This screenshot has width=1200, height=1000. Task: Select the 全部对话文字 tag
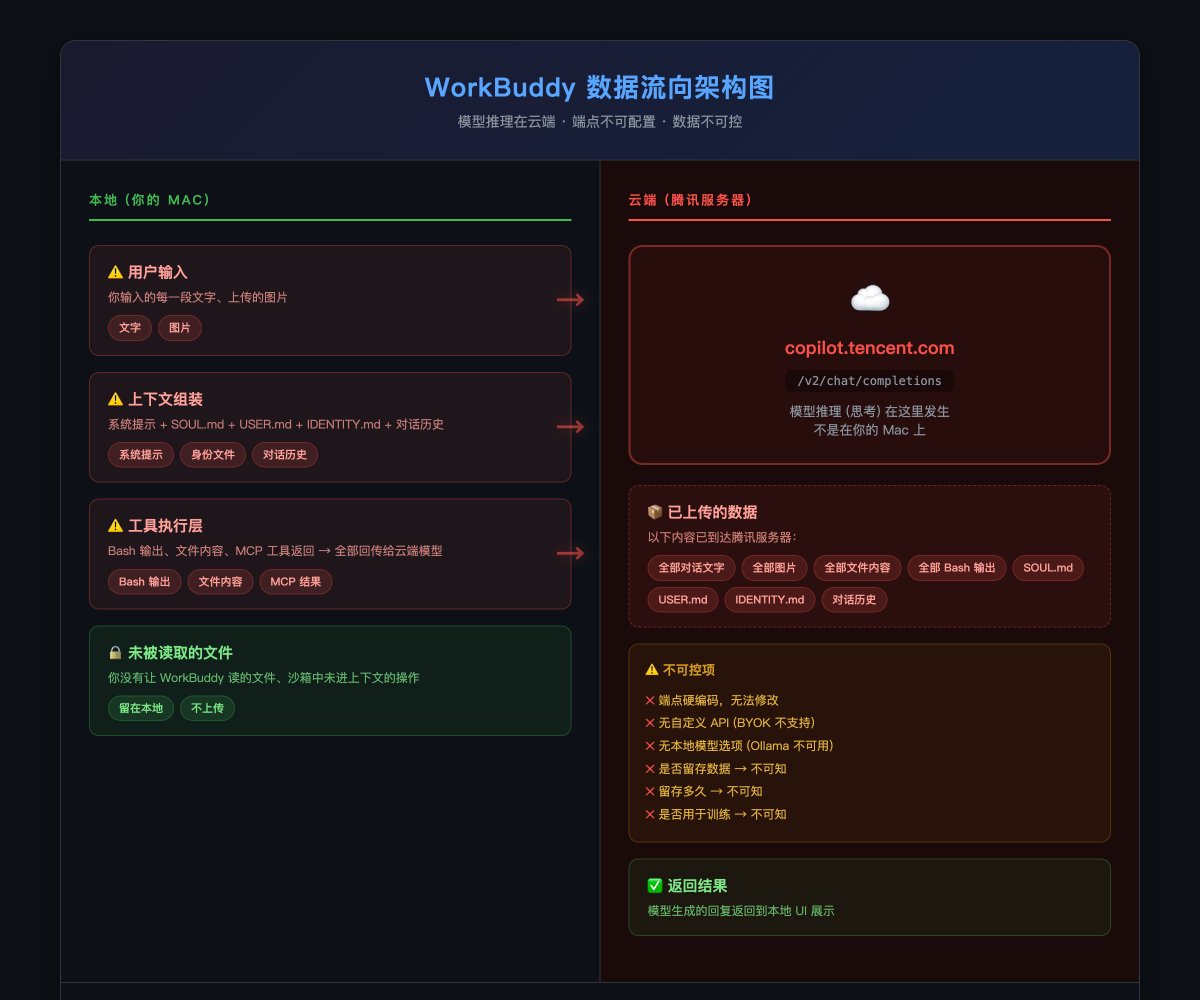coord(691,568)
